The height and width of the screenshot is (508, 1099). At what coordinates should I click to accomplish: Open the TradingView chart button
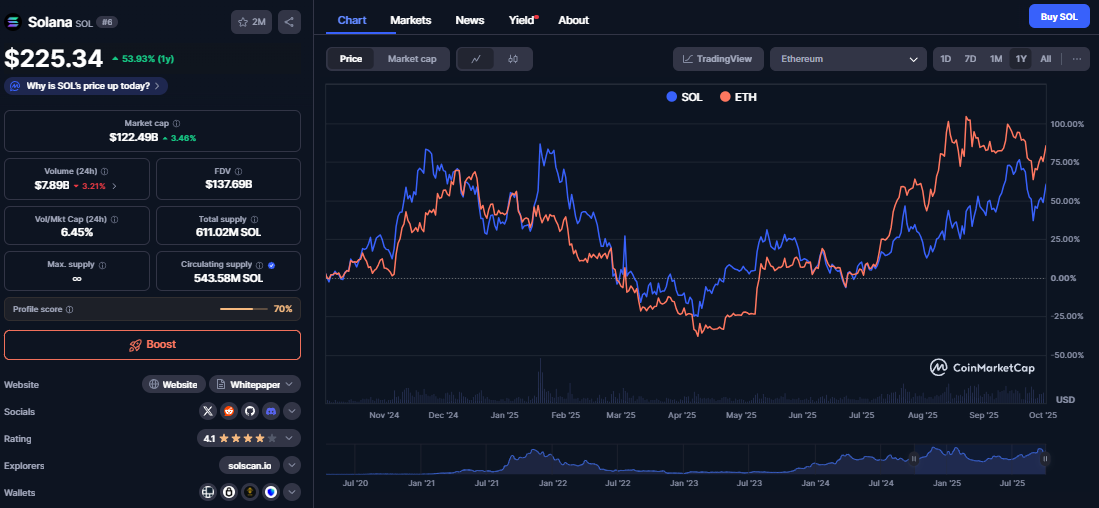click(718, 59)
